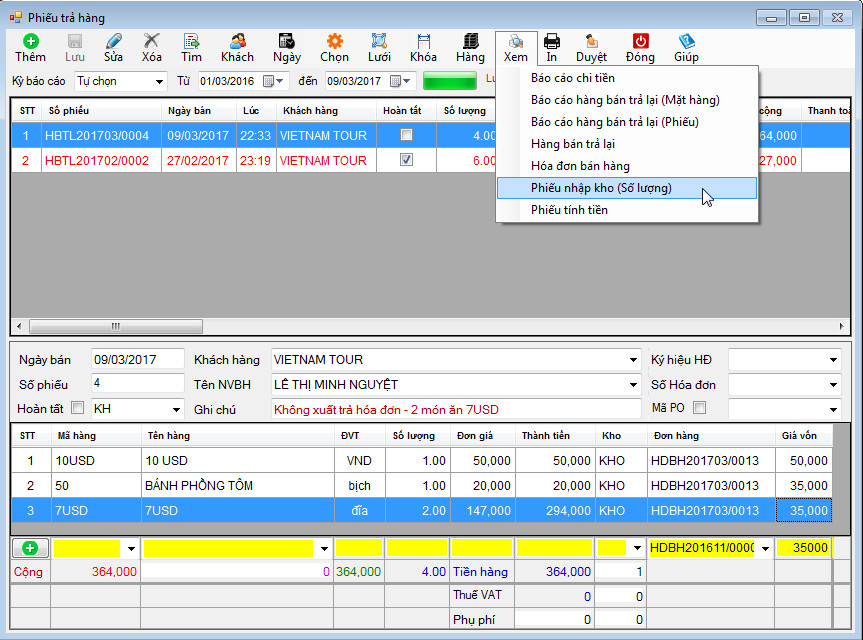Image resolution: width=863 pixels, height=640 pixels.
Task: Click the Xóa (delete) toolbar icon
Action: pos(151,42)
